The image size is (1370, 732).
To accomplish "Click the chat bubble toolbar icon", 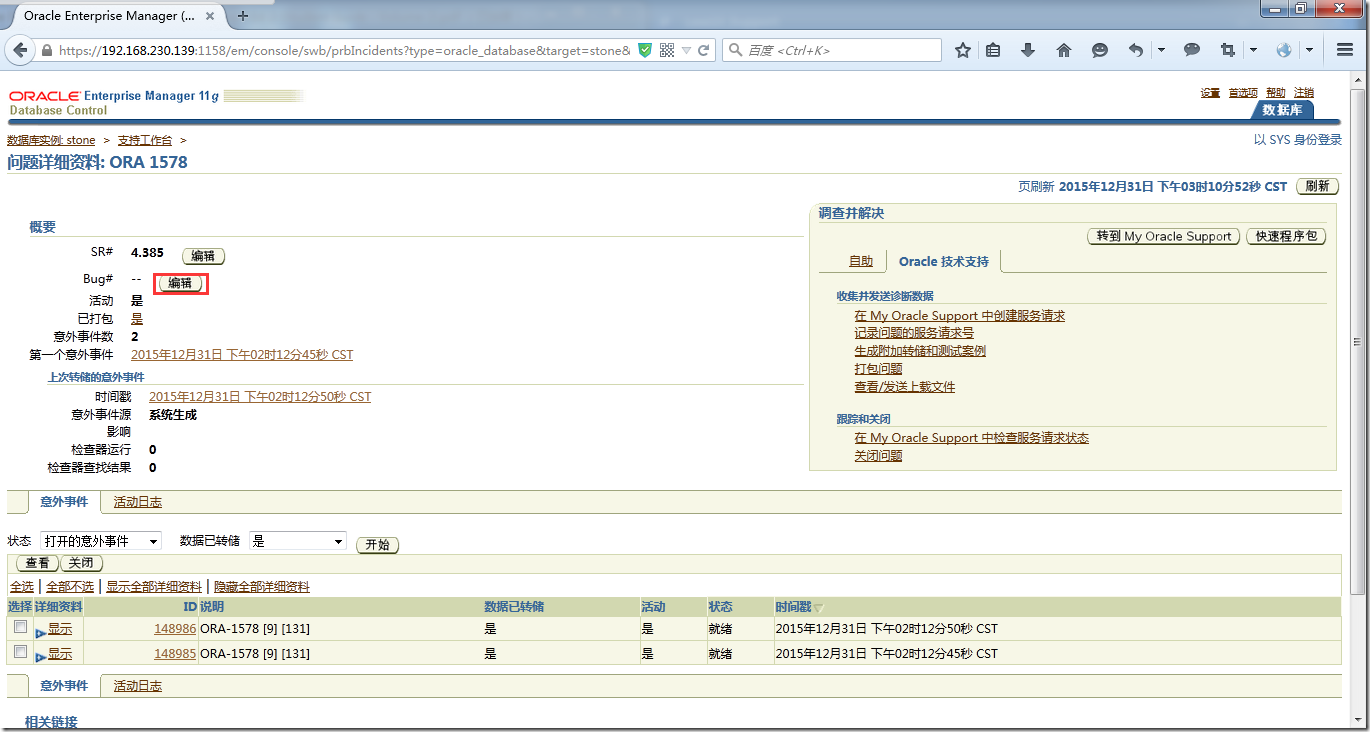I will pos(1192,50).
